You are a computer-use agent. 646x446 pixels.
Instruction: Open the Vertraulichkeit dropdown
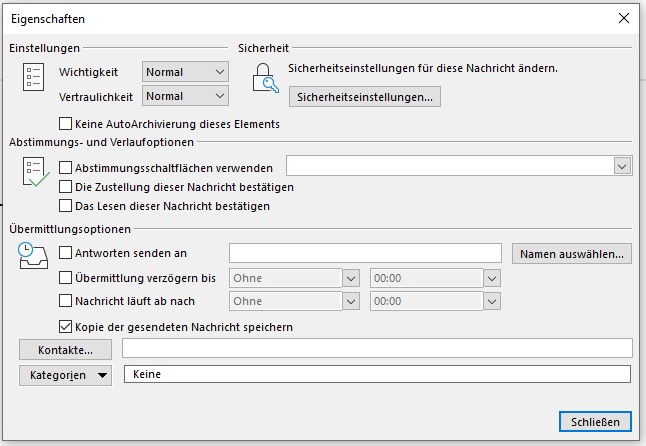click(185, 96)
